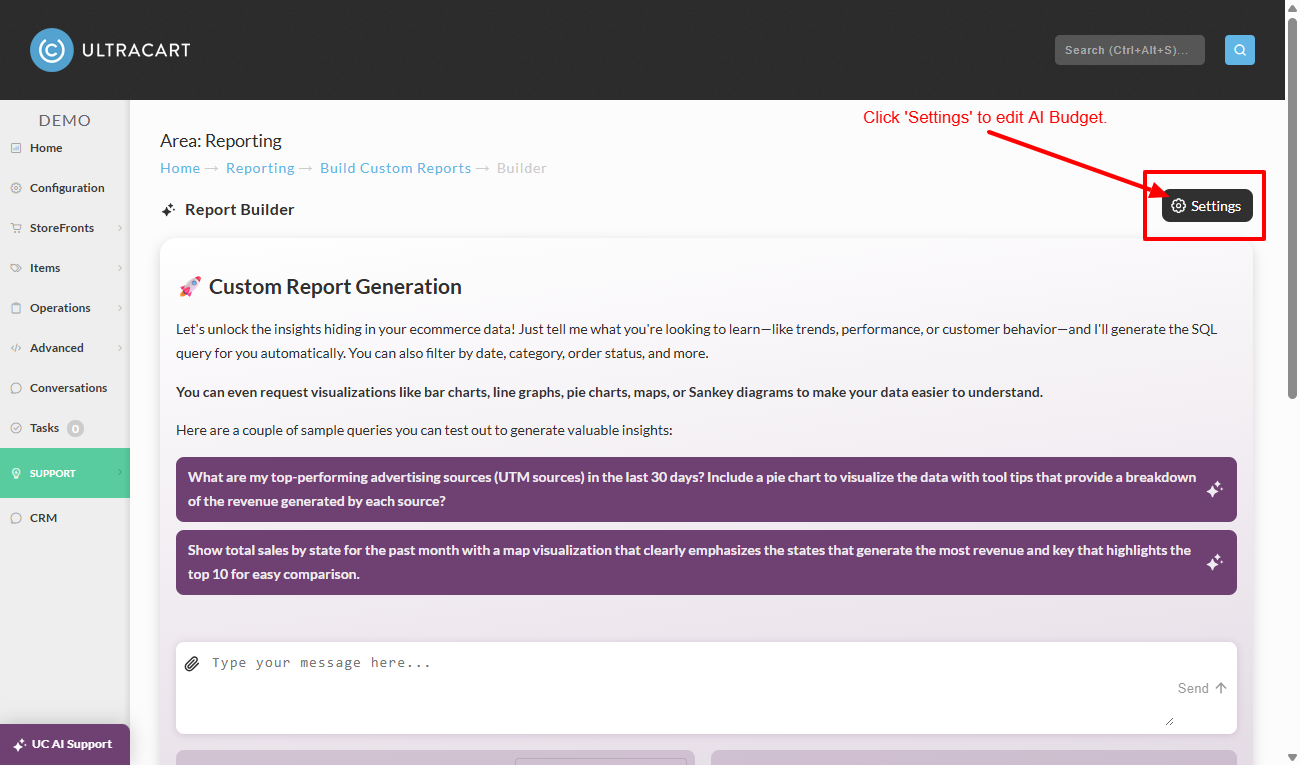Viewport: 1300px width, 765px height.
Task: Click the Tasks checkmark icon
Action: (x=16, y=428)
